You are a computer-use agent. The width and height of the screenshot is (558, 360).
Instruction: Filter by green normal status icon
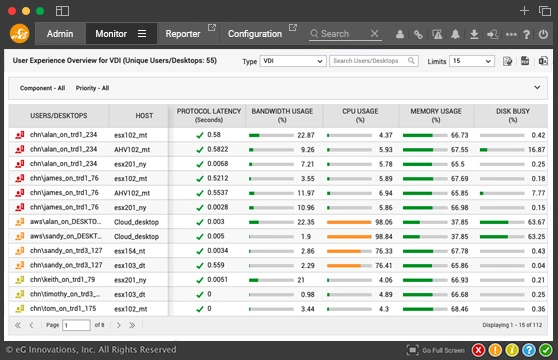point(546,350)
